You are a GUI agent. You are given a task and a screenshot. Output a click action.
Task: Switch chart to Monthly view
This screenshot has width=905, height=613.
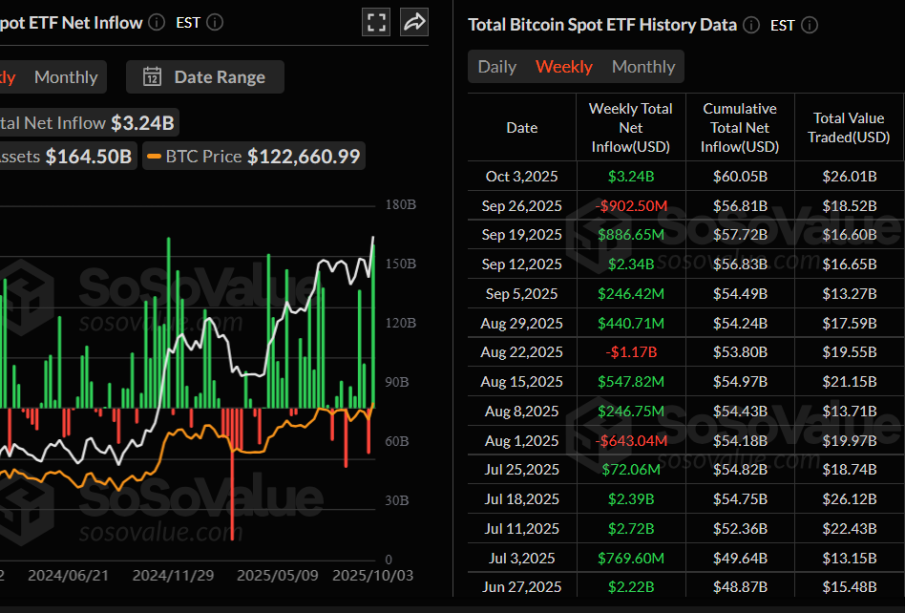point(66,77)
